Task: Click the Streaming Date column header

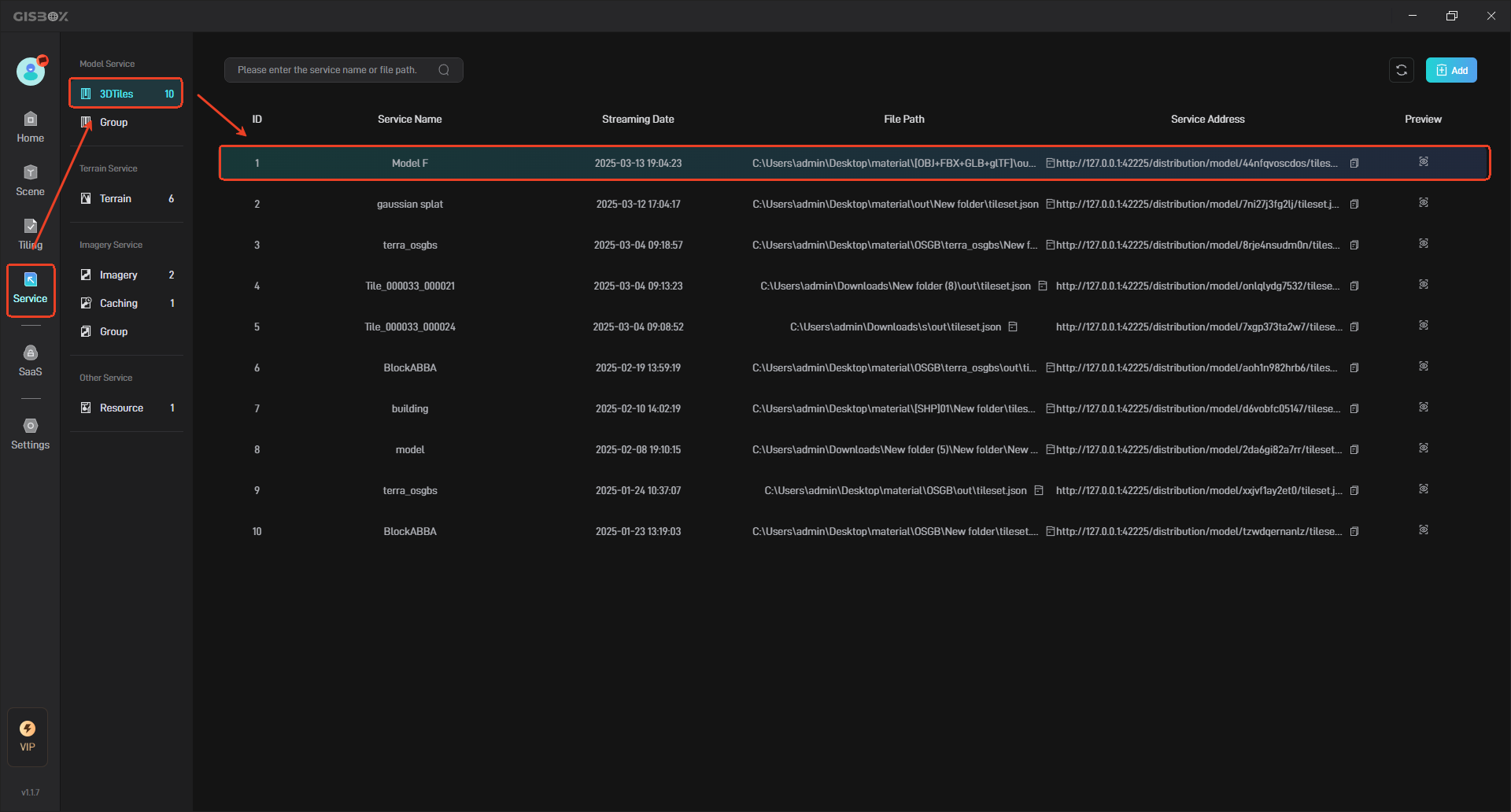Action: pyautogui.click(x=638, y=120)
